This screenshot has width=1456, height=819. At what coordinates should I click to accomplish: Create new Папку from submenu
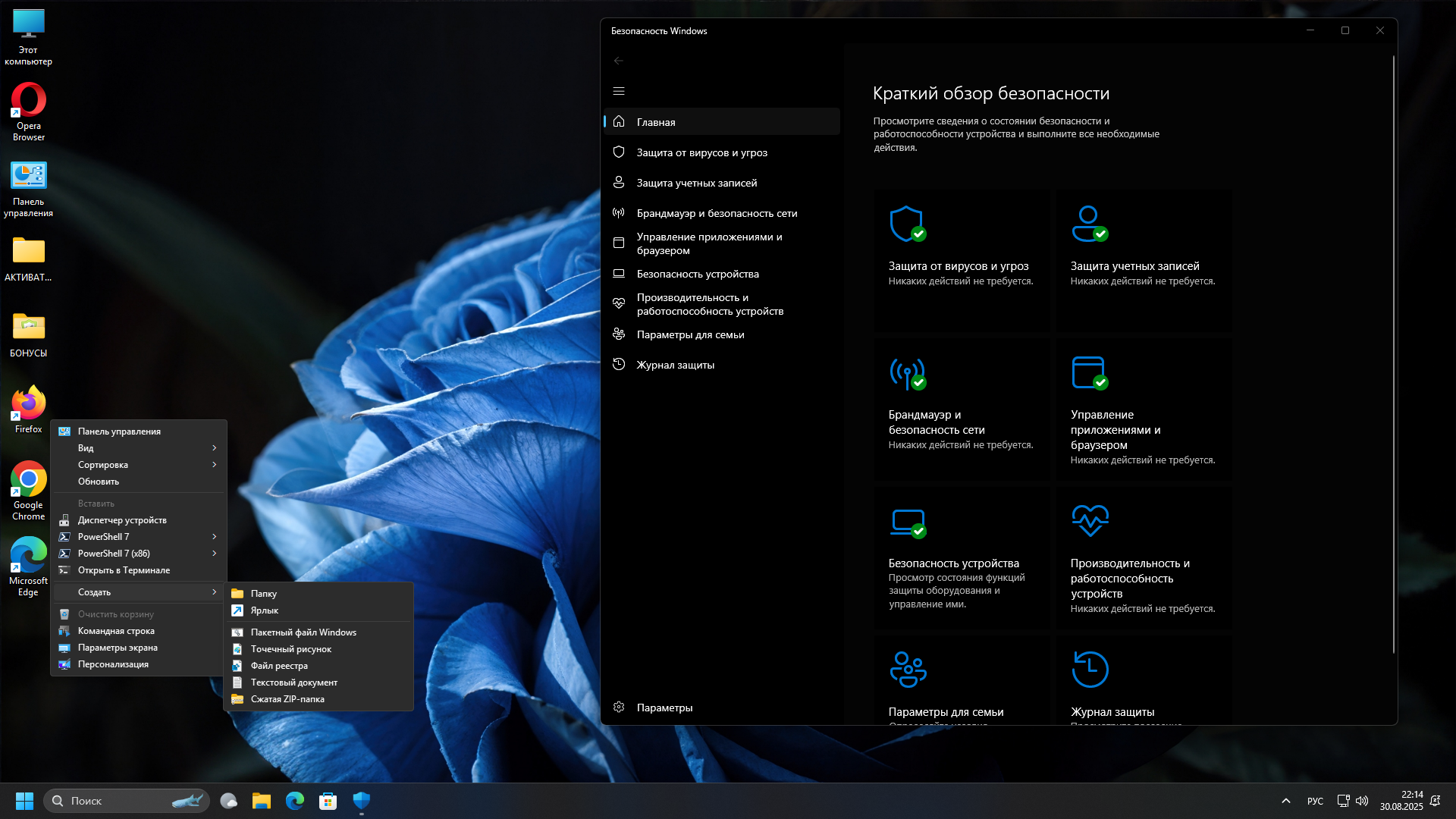318,594
